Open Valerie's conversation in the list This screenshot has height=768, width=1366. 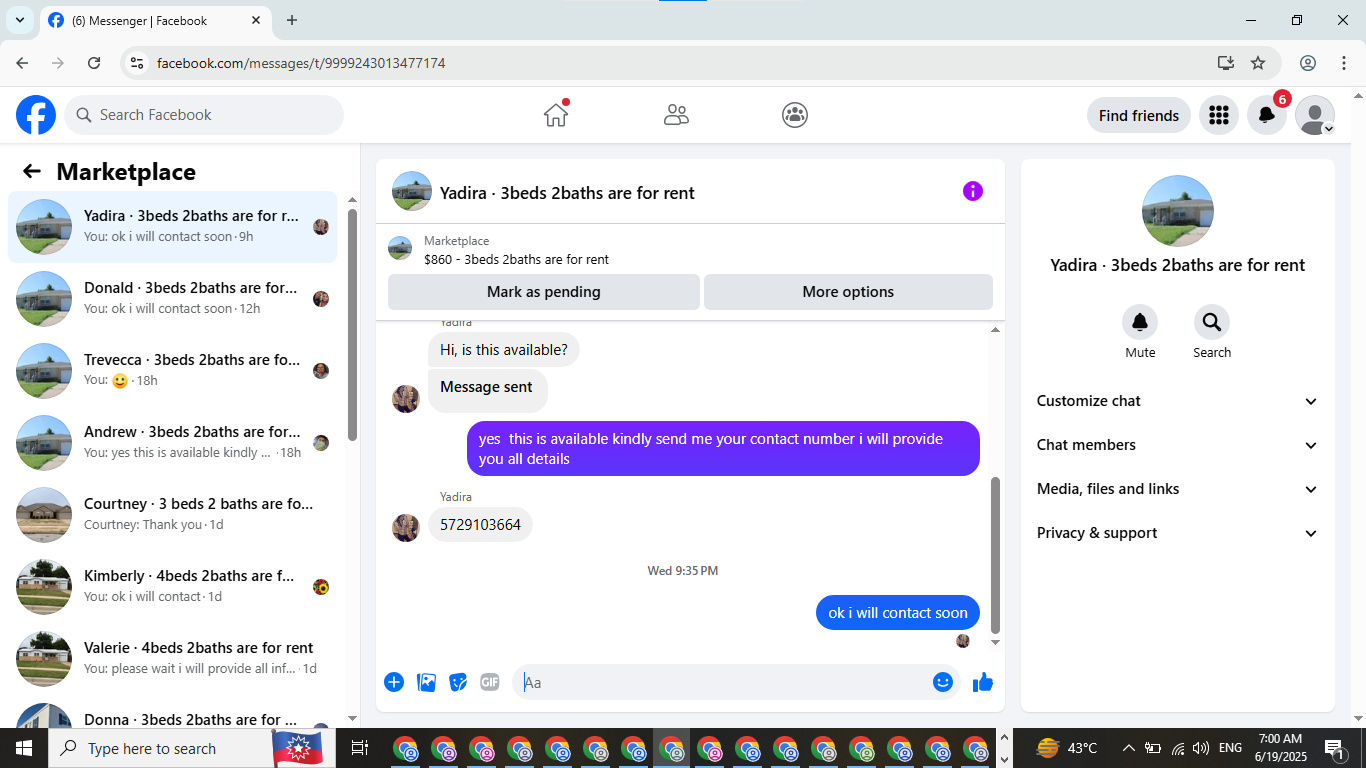click(173, 659)
